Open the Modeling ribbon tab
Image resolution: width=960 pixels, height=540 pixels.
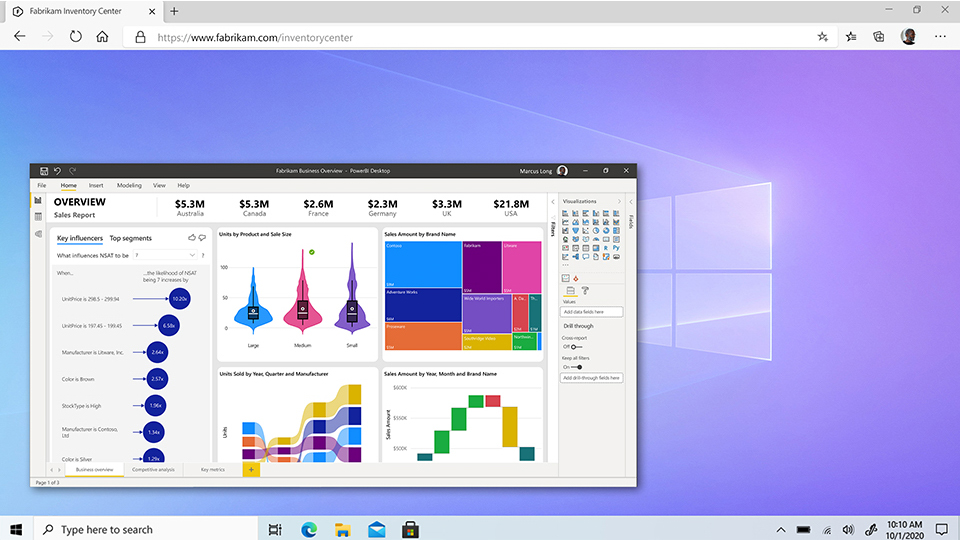129,186
